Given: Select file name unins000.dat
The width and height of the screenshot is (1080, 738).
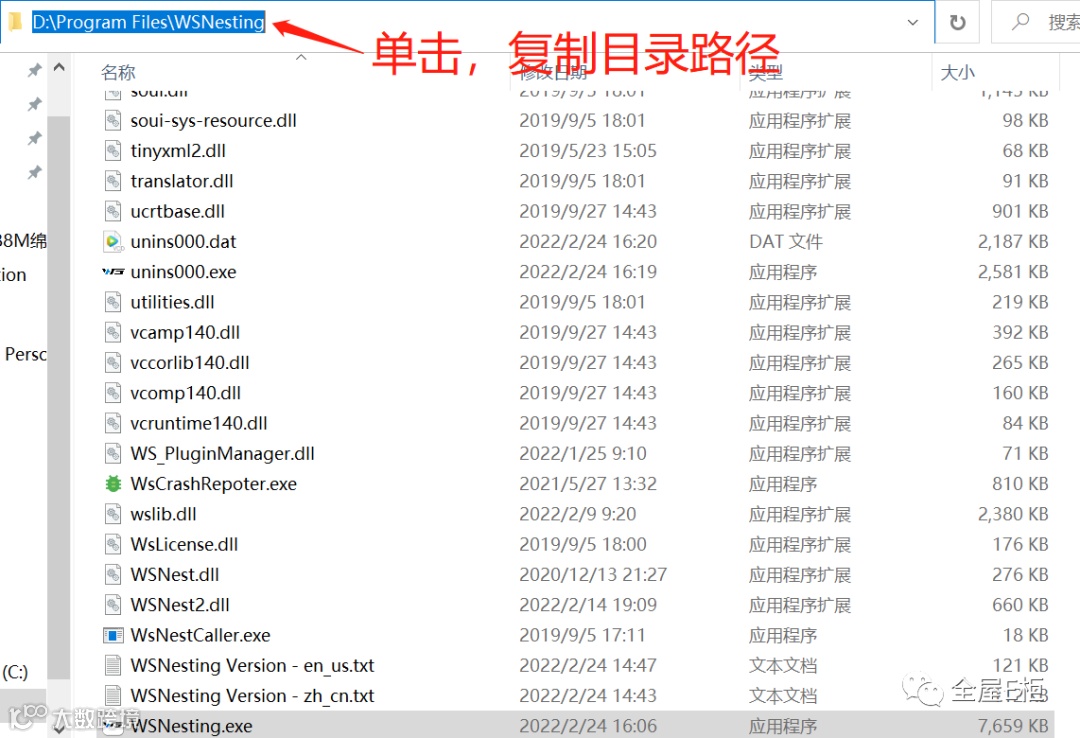Looking at the screenshot, I should coord(183,242).
